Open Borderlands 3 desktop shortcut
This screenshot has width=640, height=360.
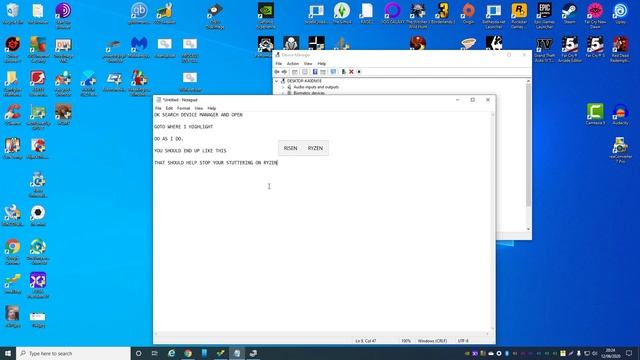pyautogui.click(x=443, y=14)
